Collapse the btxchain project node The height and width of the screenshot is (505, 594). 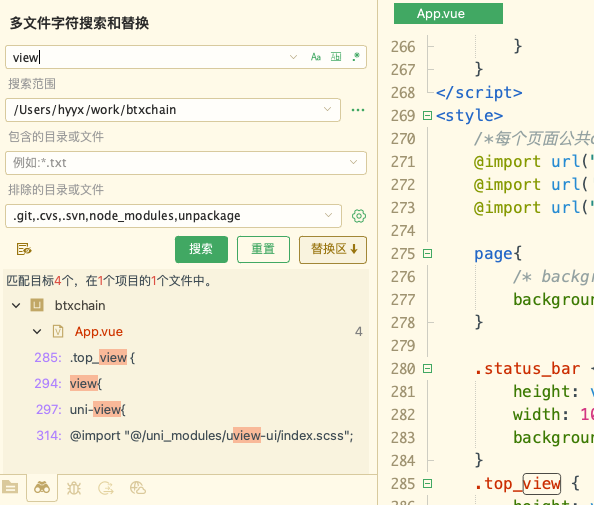click(16, 305)
